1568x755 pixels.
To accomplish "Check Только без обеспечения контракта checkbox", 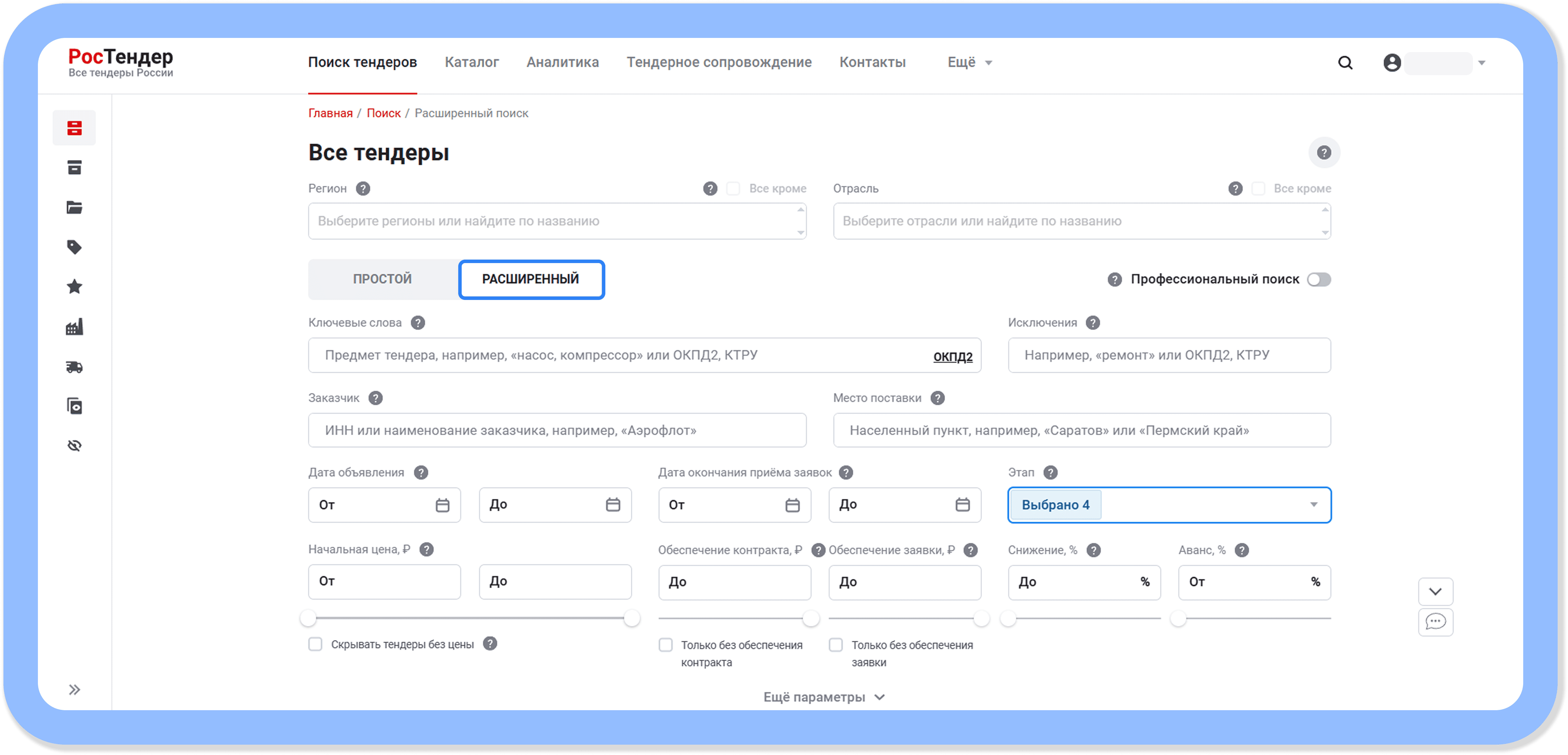I will [x=666, y=645].
